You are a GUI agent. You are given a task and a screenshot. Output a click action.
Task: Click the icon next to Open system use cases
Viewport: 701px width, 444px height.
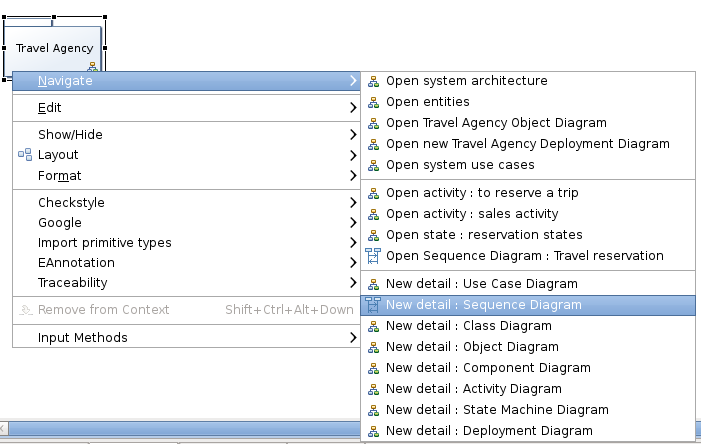tap(373, 165)
